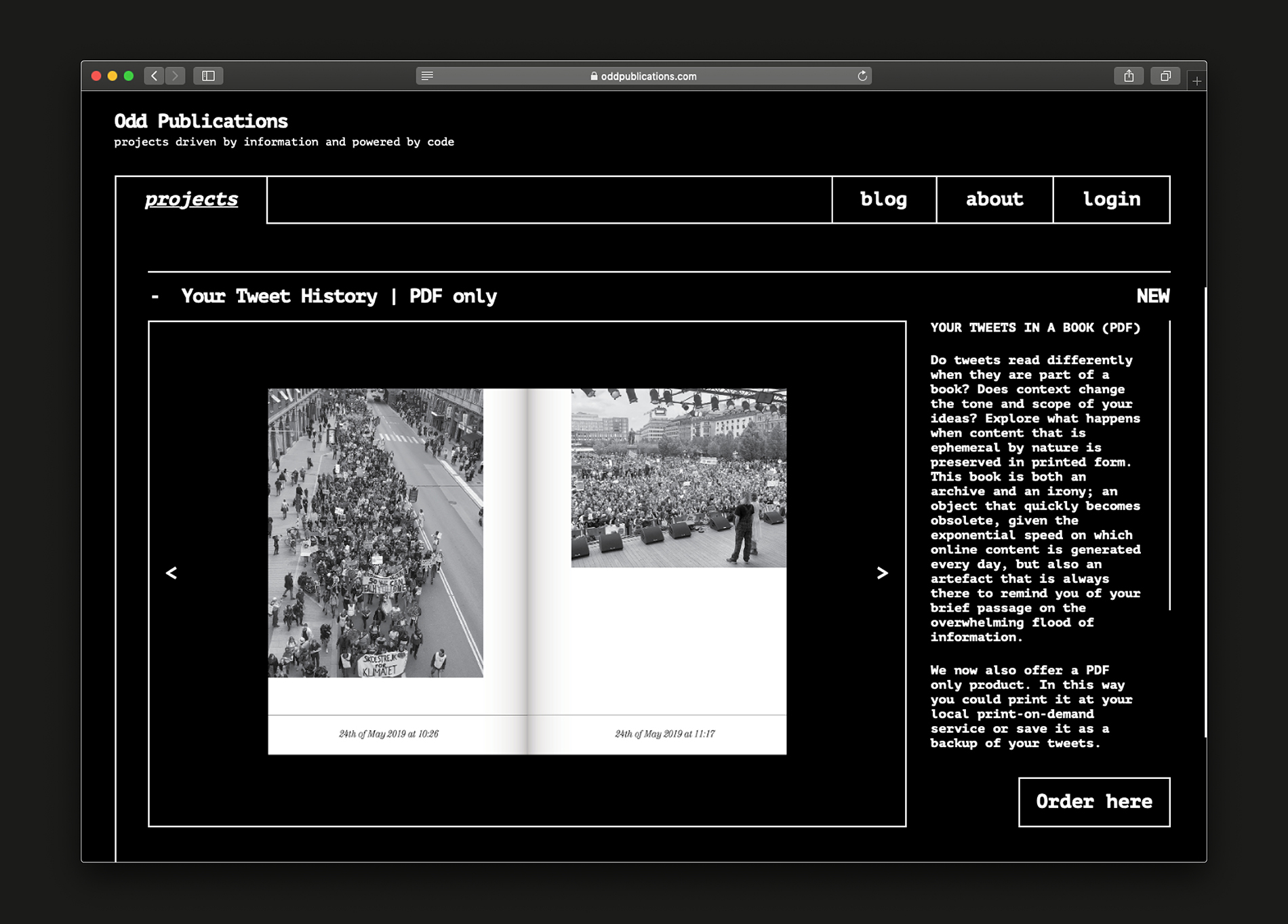
Task: Open the about tab
Action: click(994, 199)
